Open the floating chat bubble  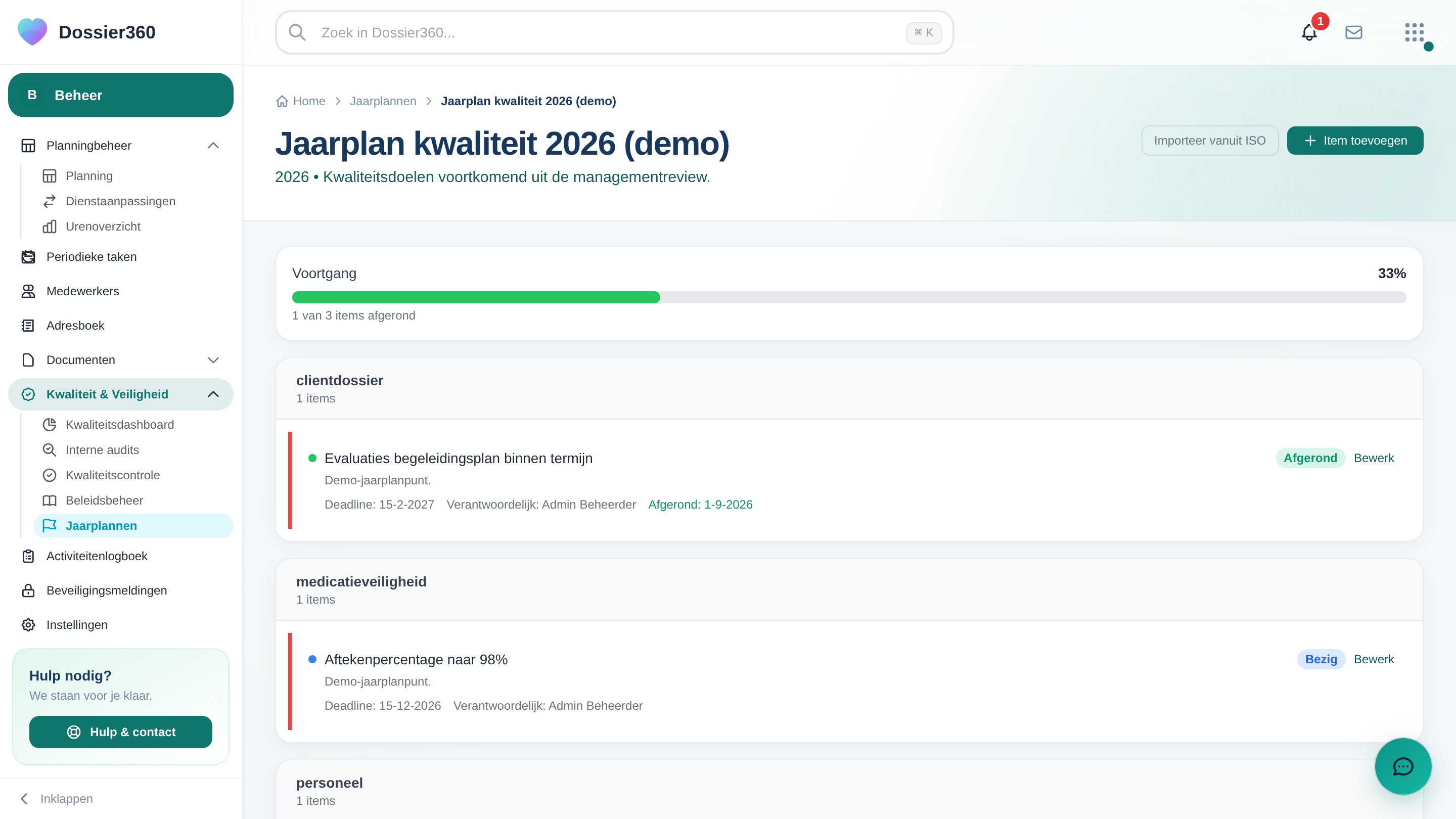click(x=1403, y=766)
